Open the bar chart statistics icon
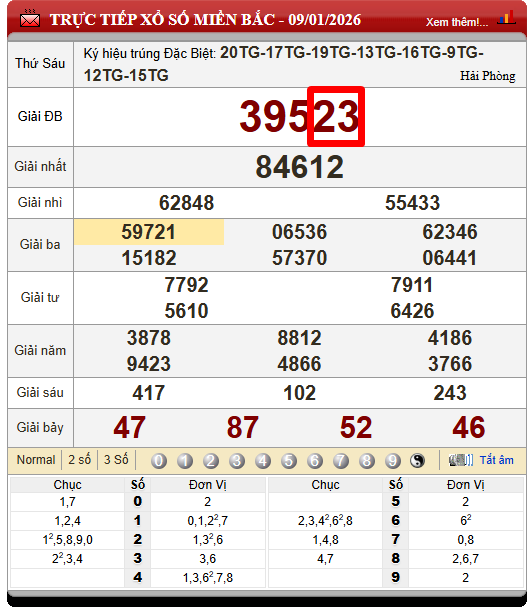532x607 pixels. click(506, 17)
